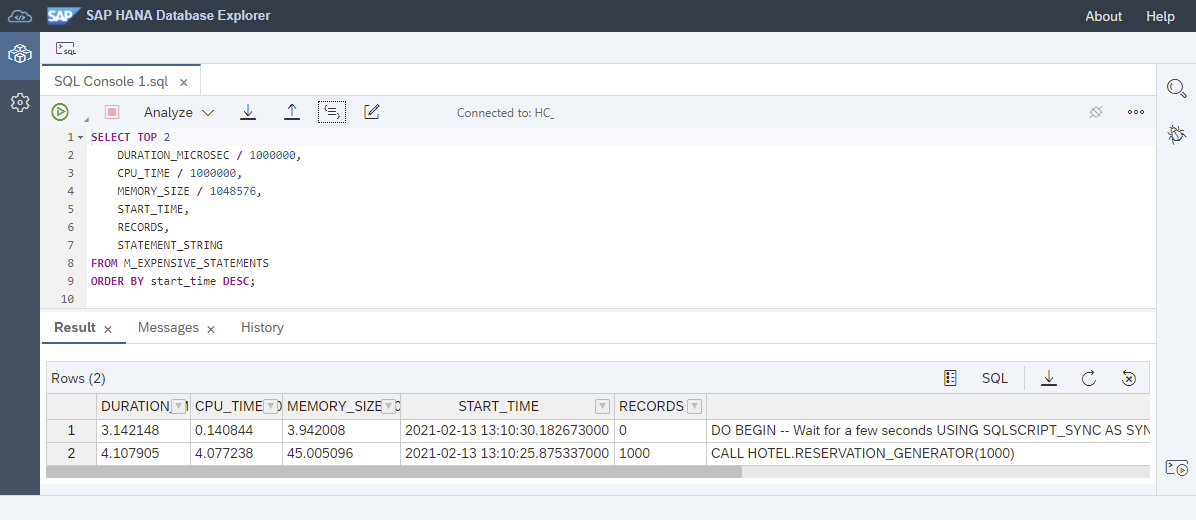1196x520 pixels.
Task: Switch to the Messages tab
Action: pos(168,327)
